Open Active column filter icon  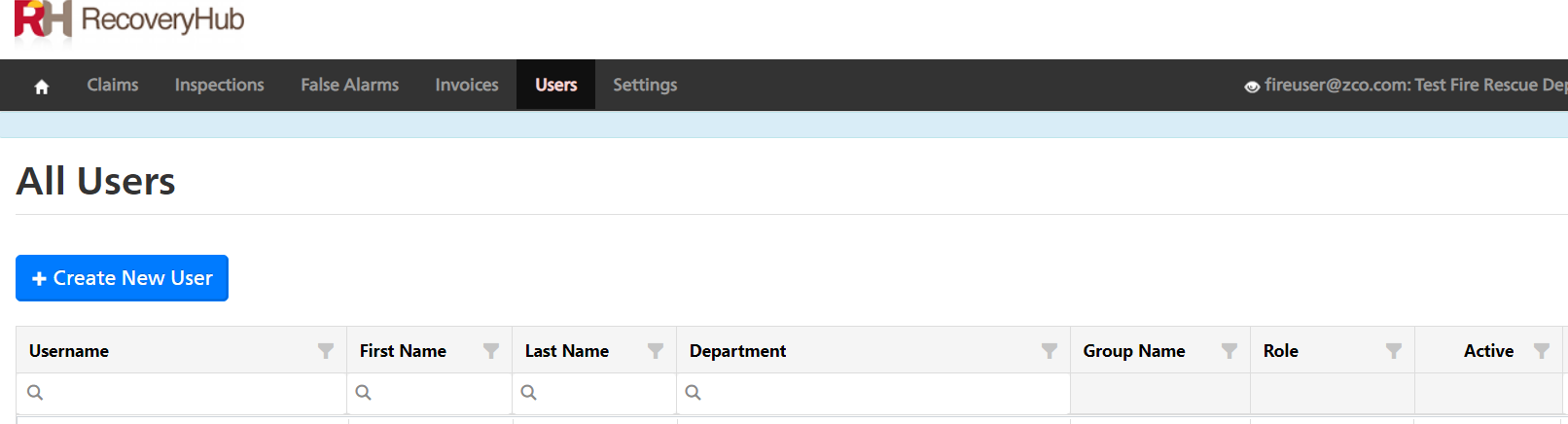(1542, 351)
